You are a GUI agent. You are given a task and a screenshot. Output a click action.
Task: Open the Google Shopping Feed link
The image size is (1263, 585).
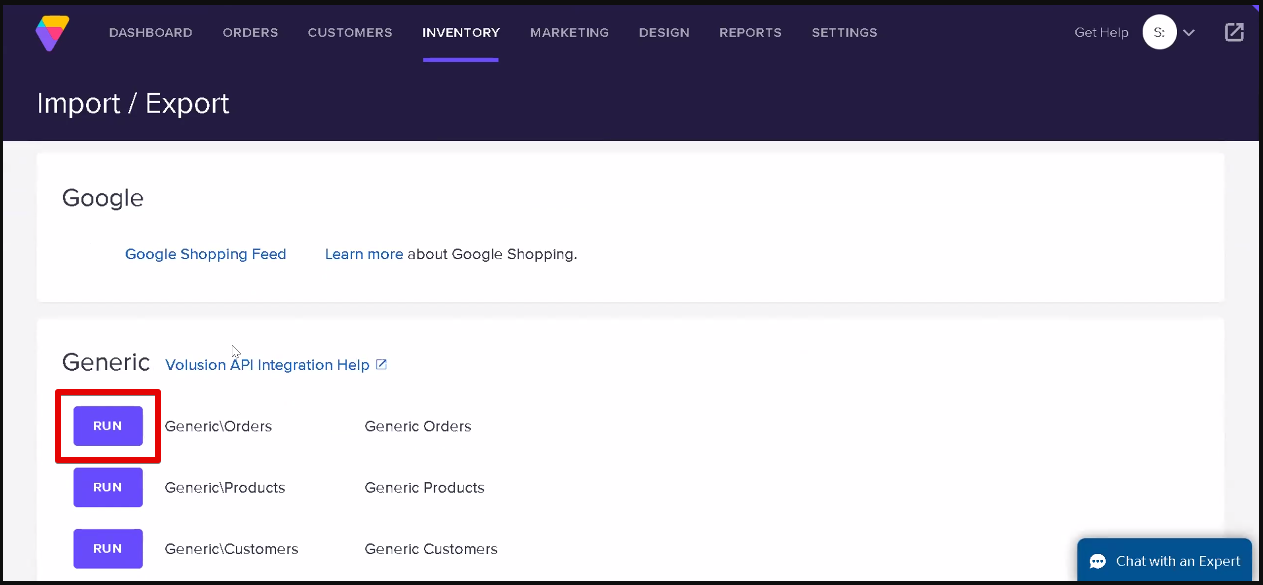205,254
